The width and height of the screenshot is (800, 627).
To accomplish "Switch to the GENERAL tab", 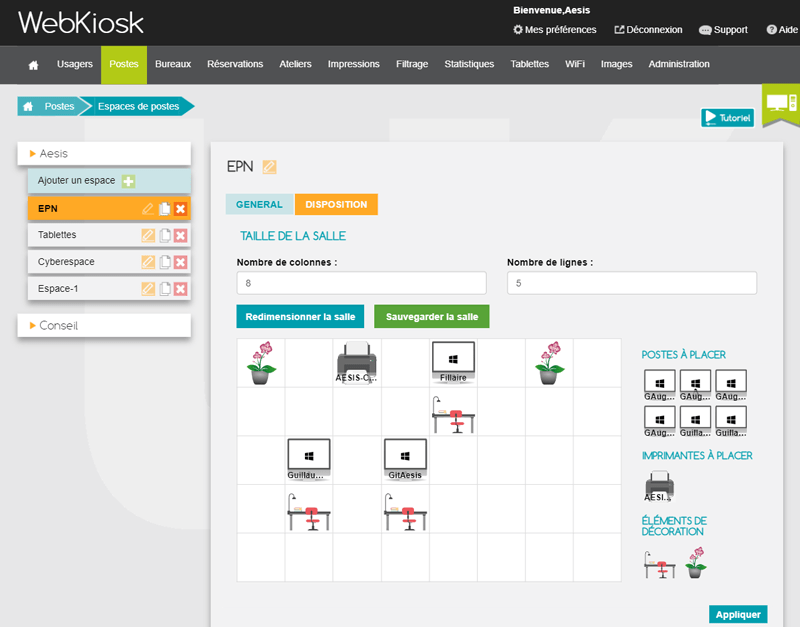I will (259, 204).
